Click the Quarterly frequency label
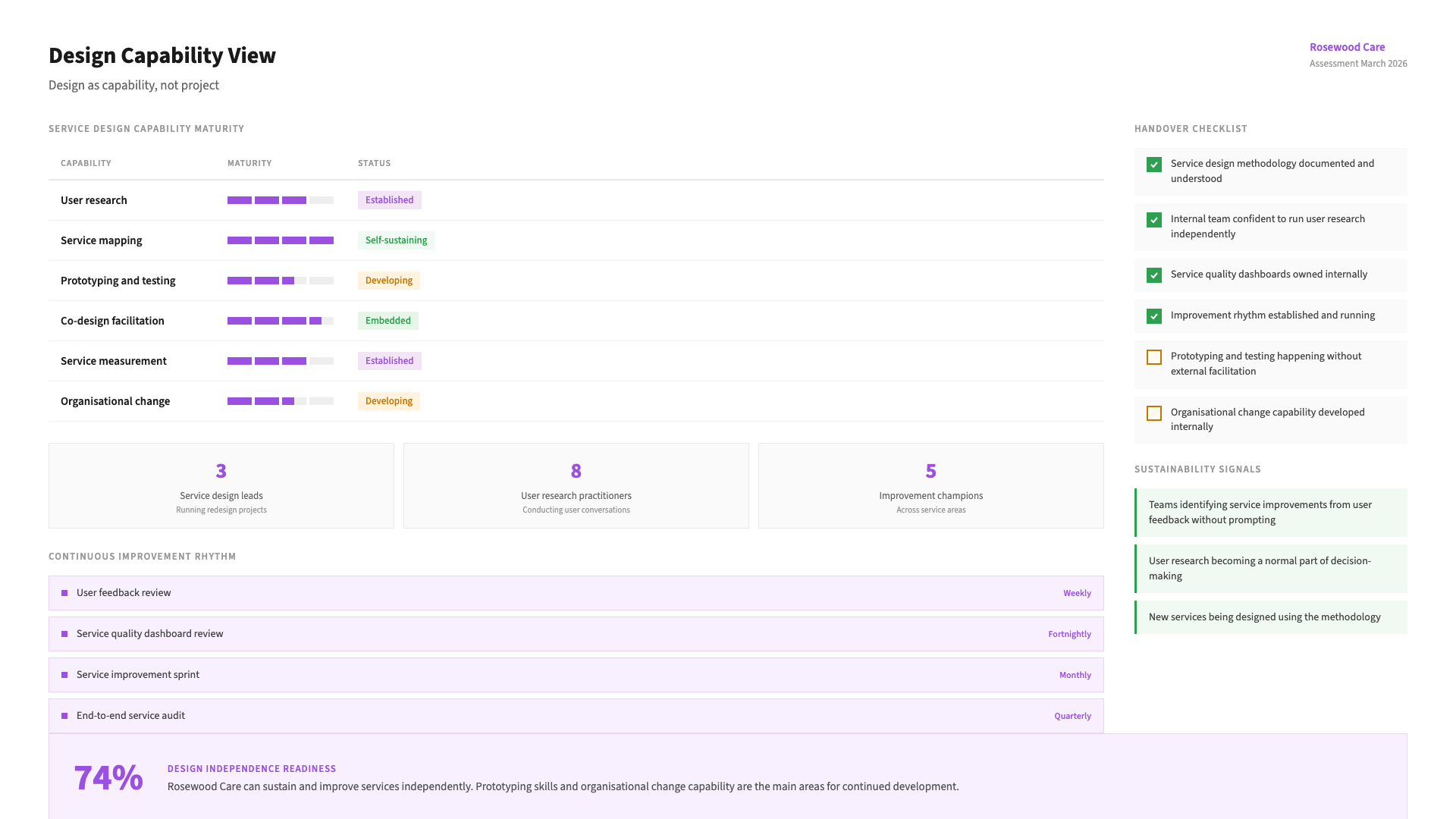 (x=1072, y=716)
